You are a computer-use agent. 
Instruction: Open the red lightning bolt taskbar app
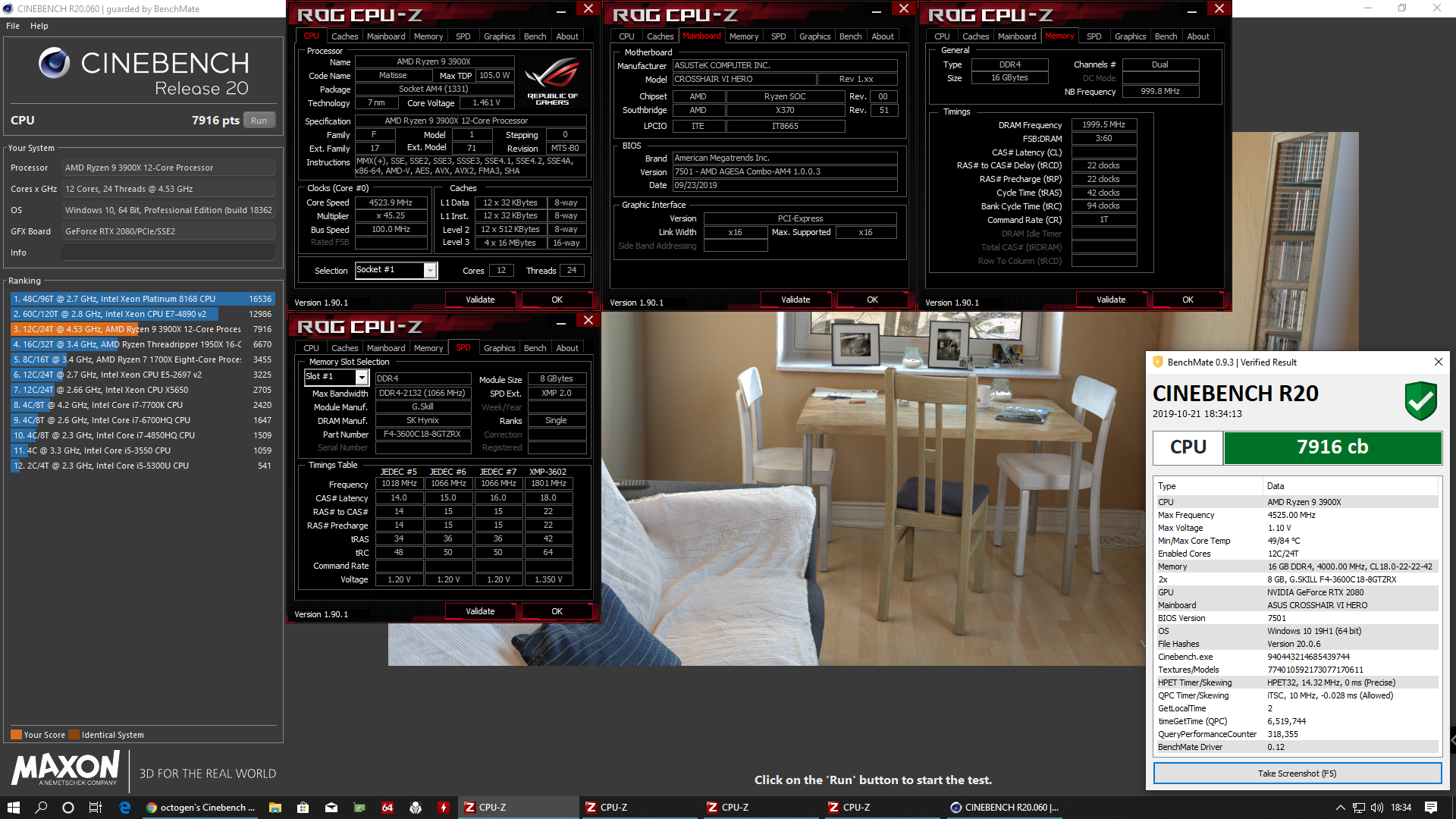[444, 808]
